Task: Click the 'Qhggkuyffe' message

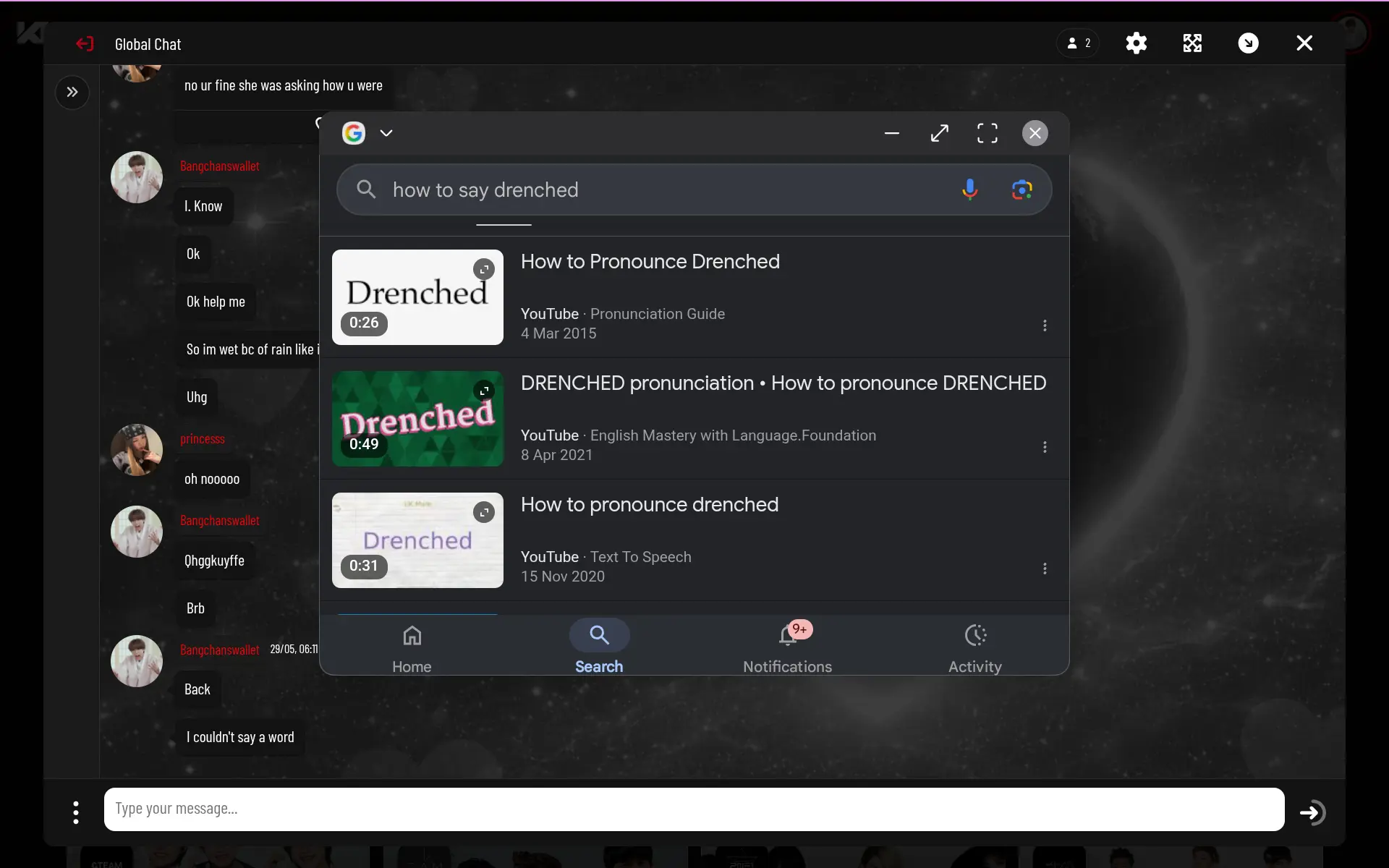Action: tap(215, 561)
